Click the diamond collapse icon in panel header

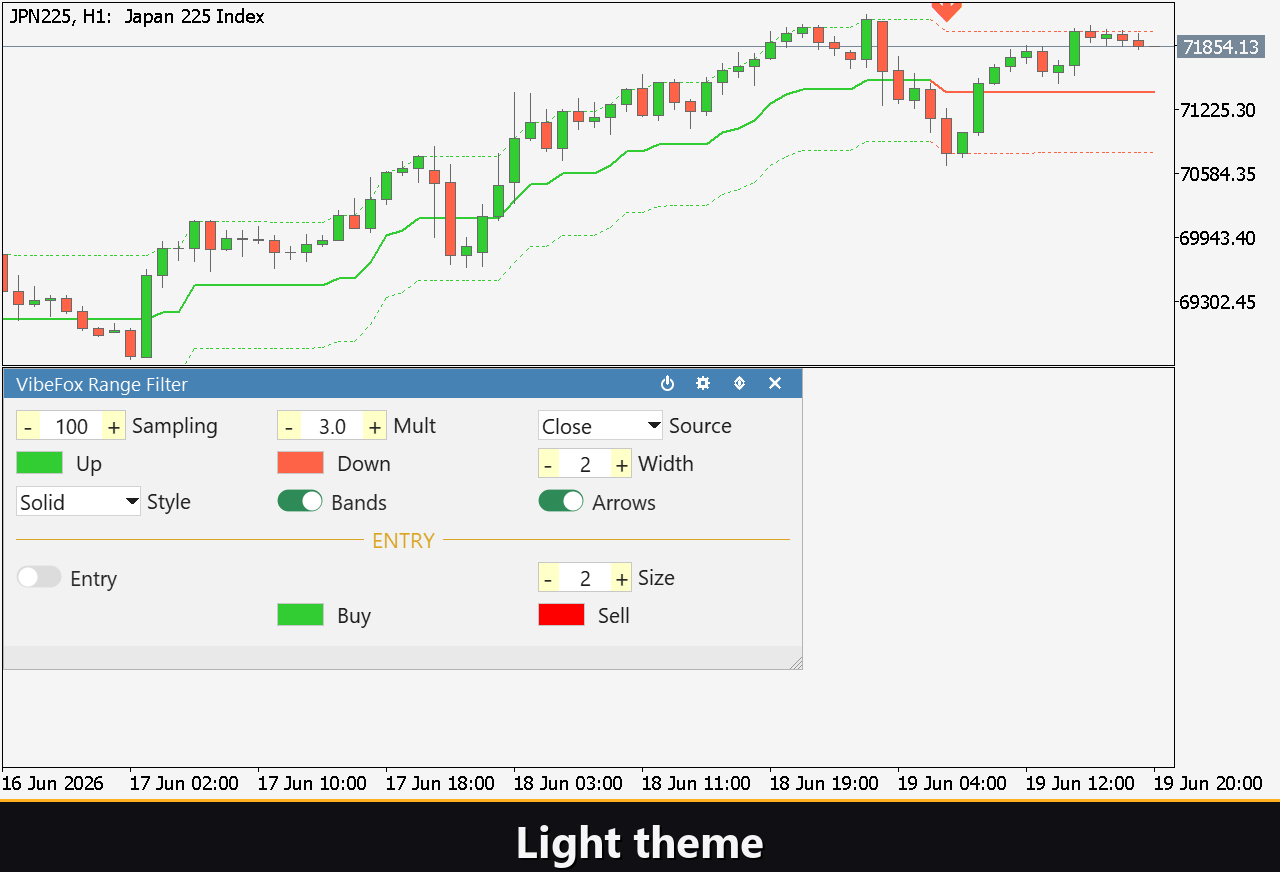click(739, 384)
